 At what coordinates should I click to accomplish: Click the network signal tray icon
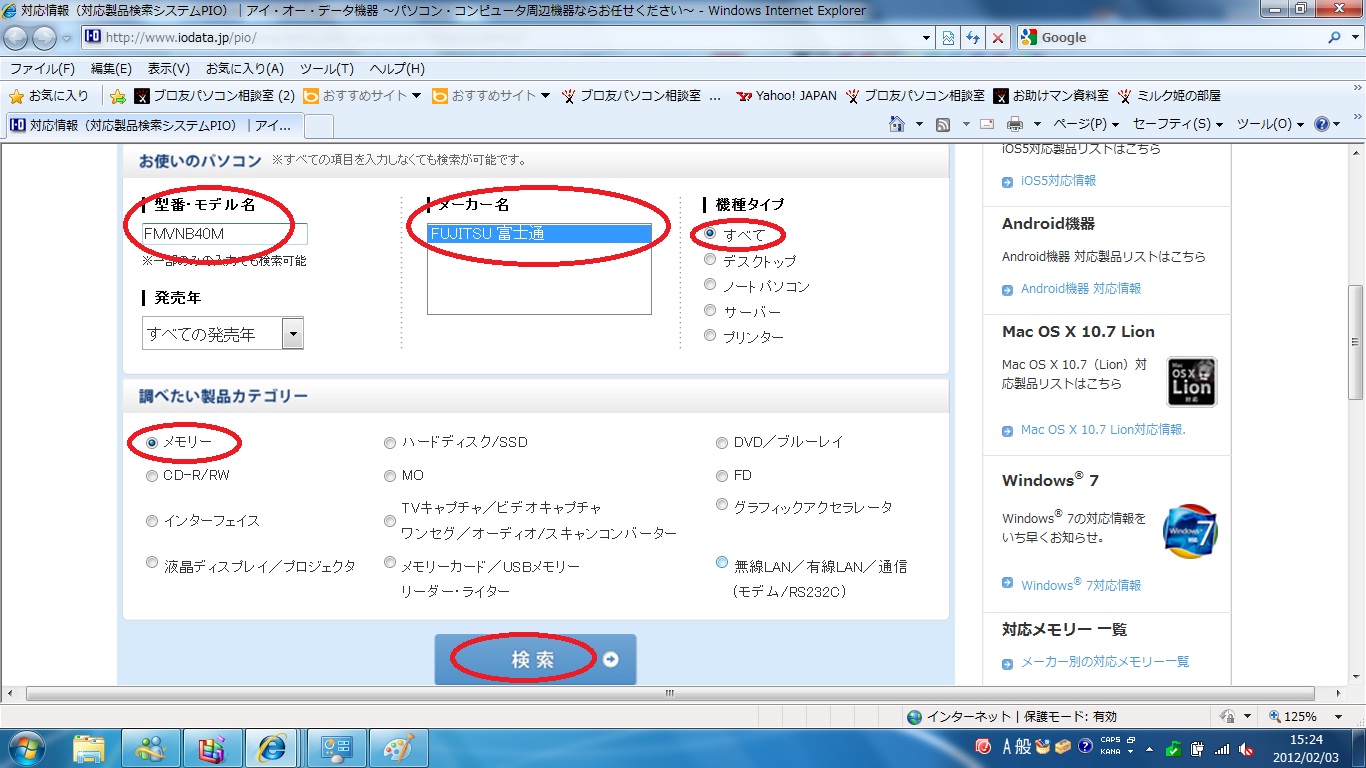pos(1222,748)
